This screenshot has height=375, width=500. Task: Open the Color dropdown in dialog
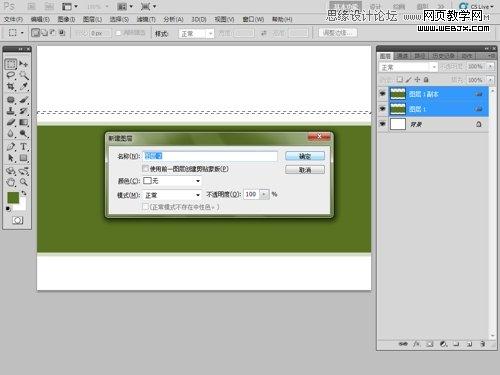coord(172,181)
